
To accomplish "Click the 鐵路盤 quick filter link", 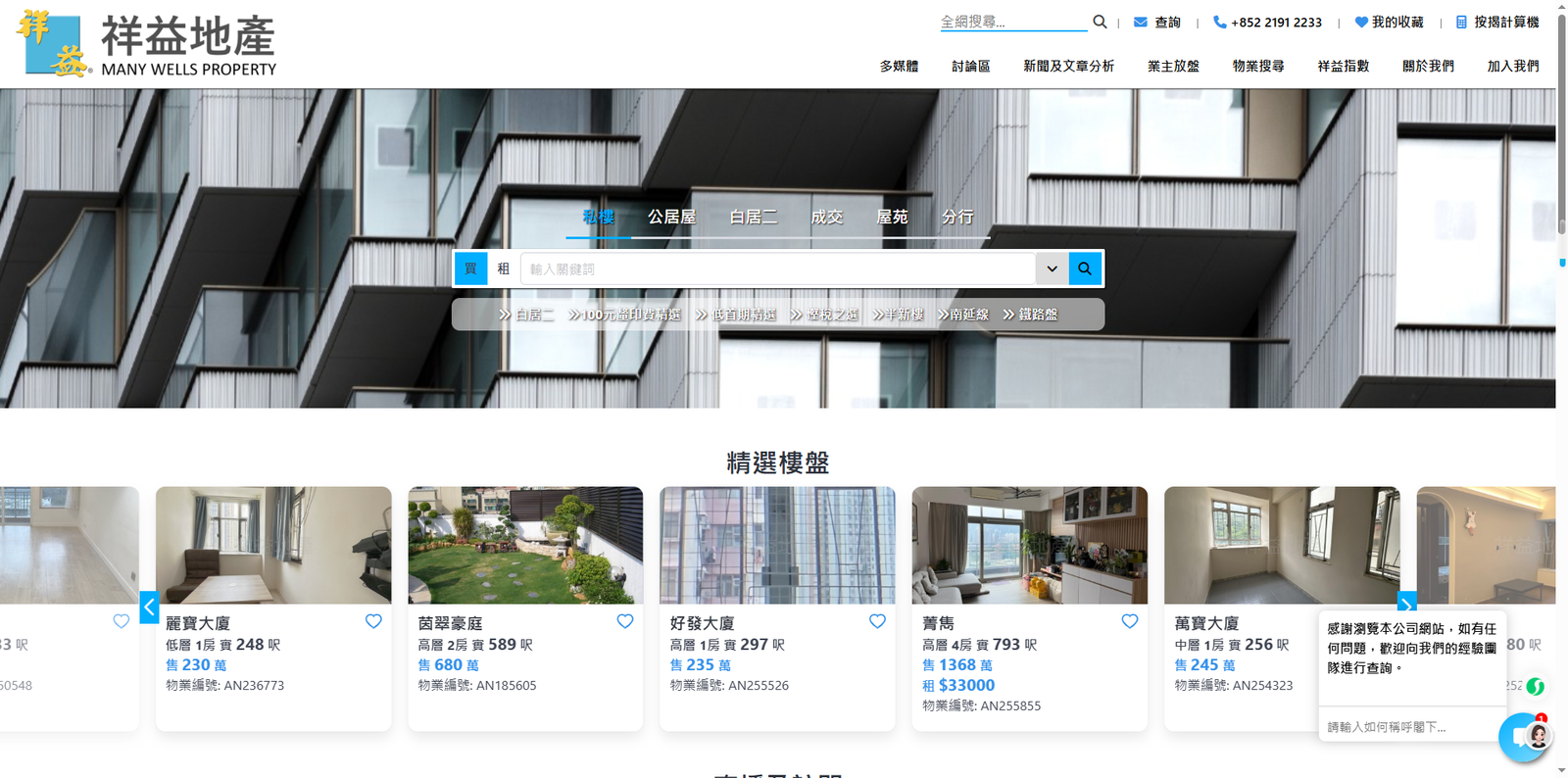I will 1031,315.
